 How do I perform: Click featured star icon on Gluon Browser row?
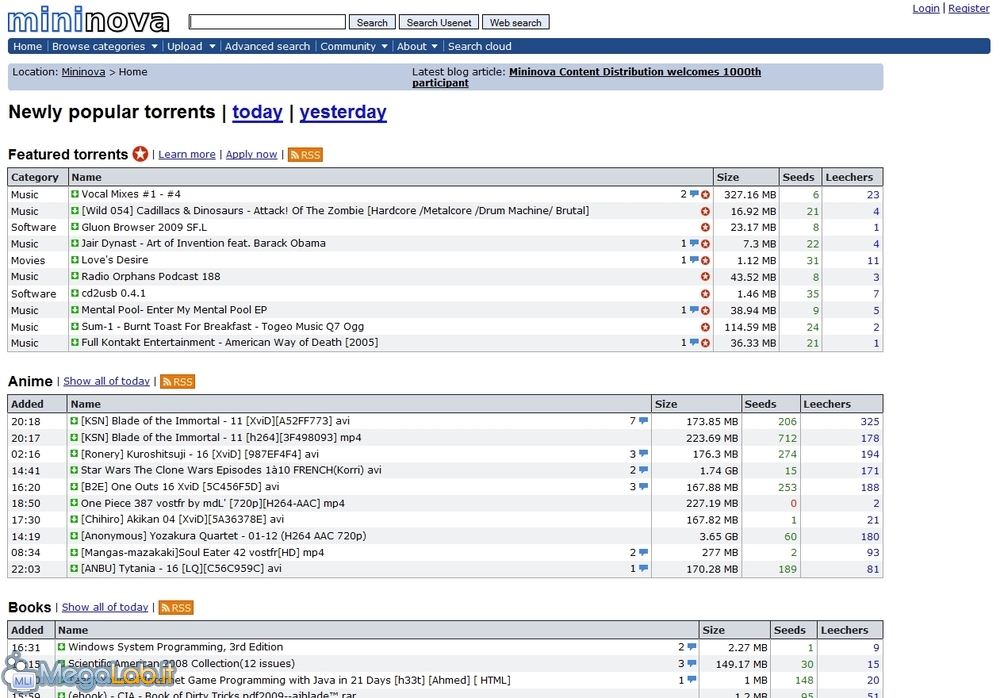tap(705, 227)
